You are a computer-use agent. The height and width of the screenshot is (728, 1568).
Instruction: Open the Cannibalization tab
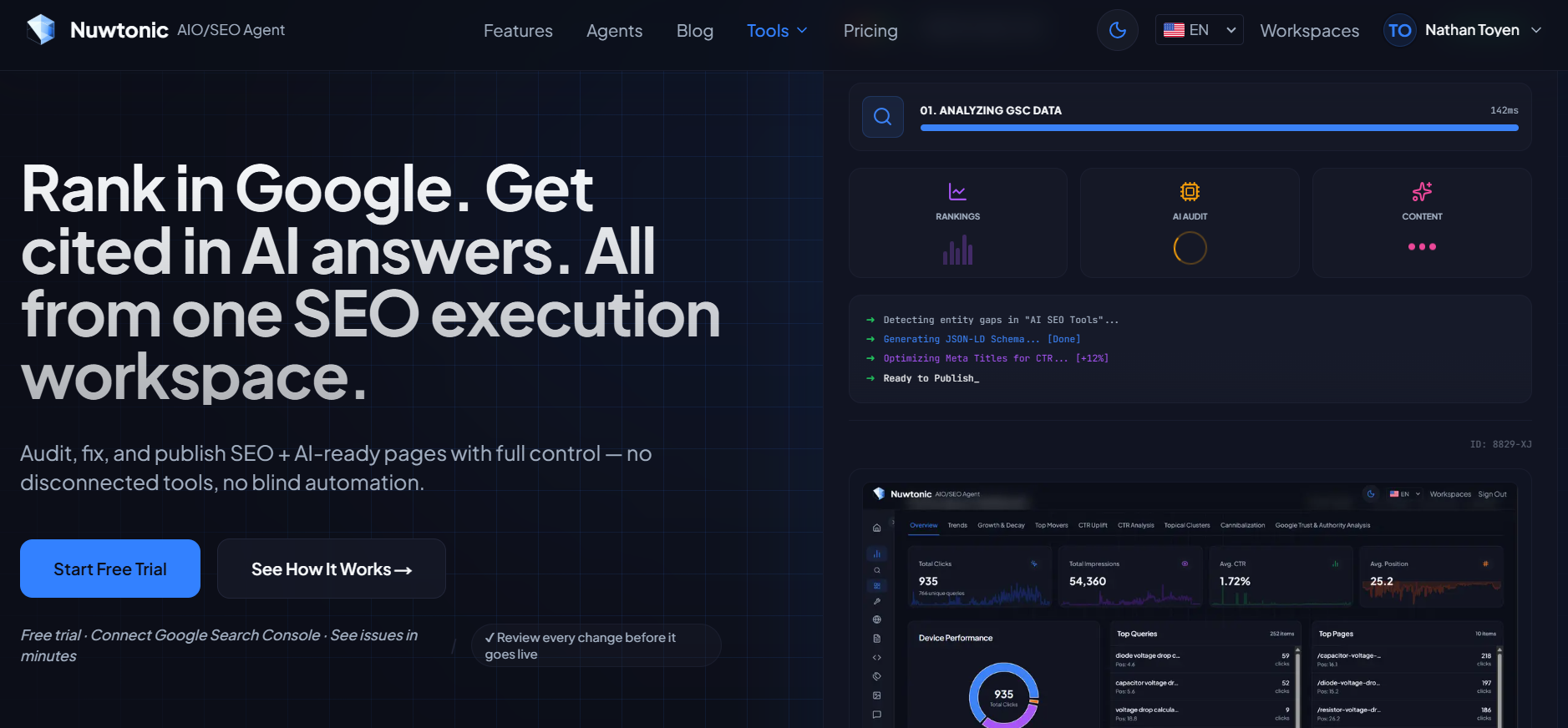point(1242,525)
